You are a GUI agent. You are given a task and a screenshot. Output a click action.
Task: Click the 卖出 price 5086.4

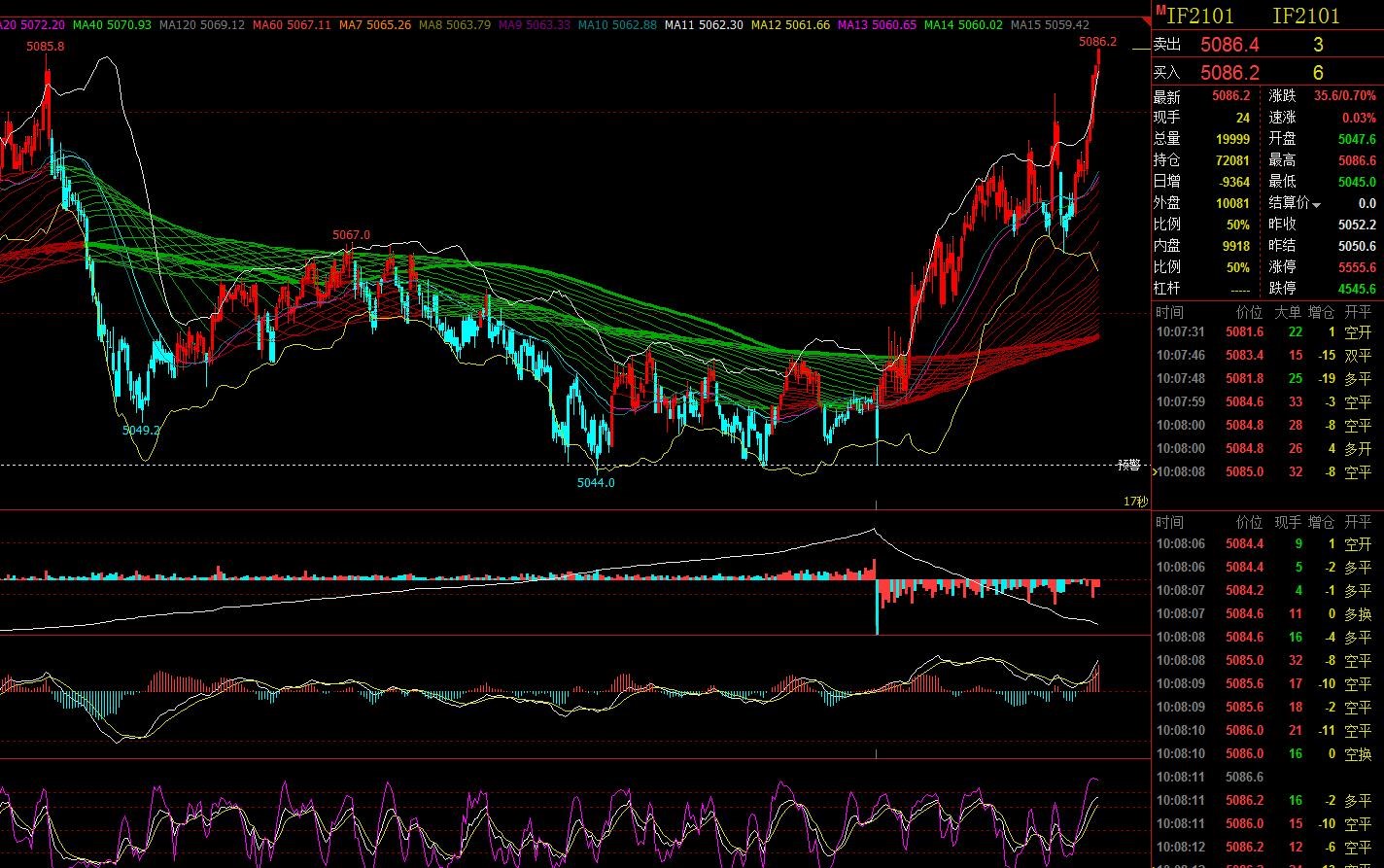pos(1229,45)
